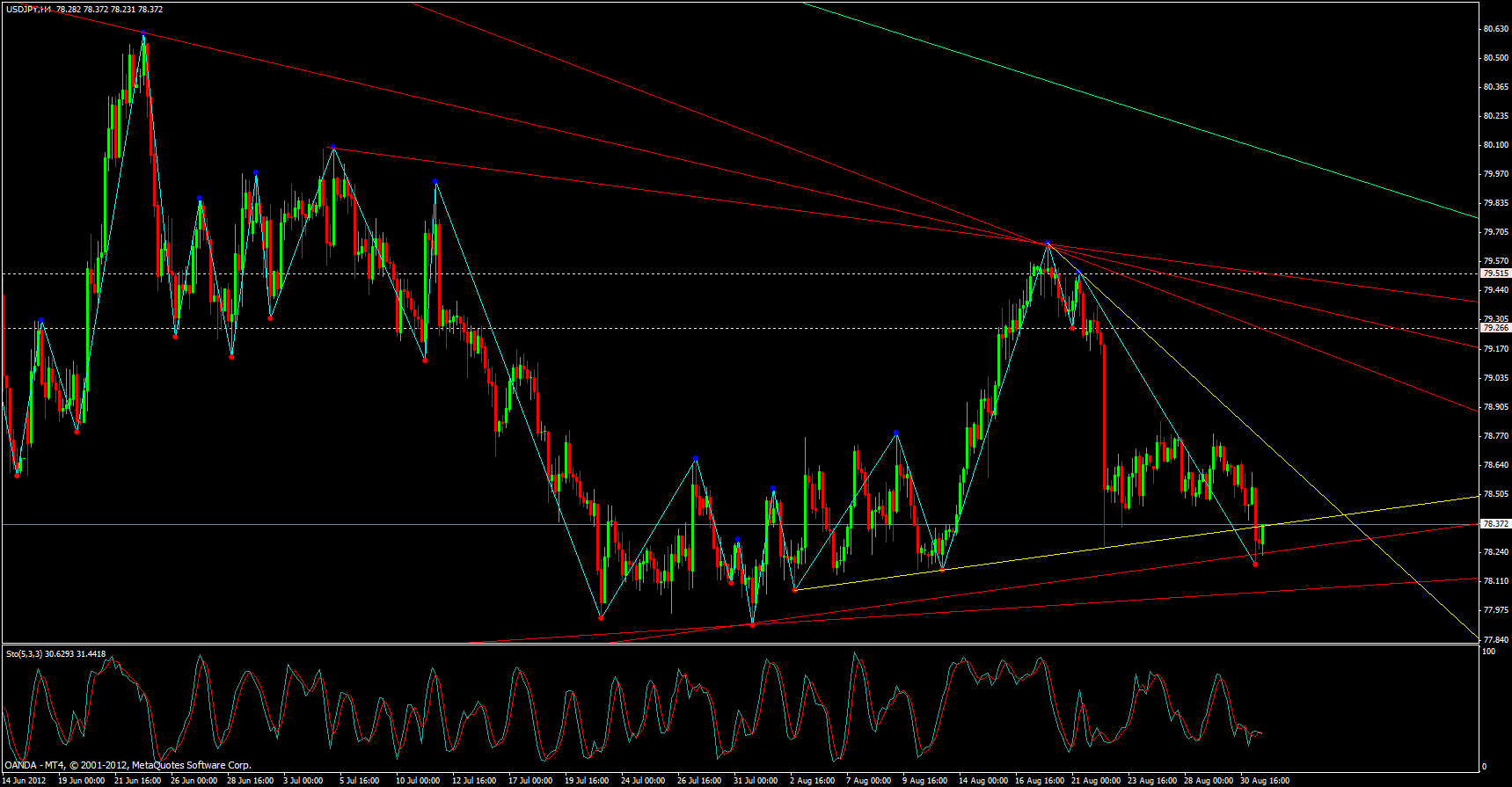Screen dimensions: 1512x787
Task: Click the 77.840 price axis label
Action: tap(1495, 639)
